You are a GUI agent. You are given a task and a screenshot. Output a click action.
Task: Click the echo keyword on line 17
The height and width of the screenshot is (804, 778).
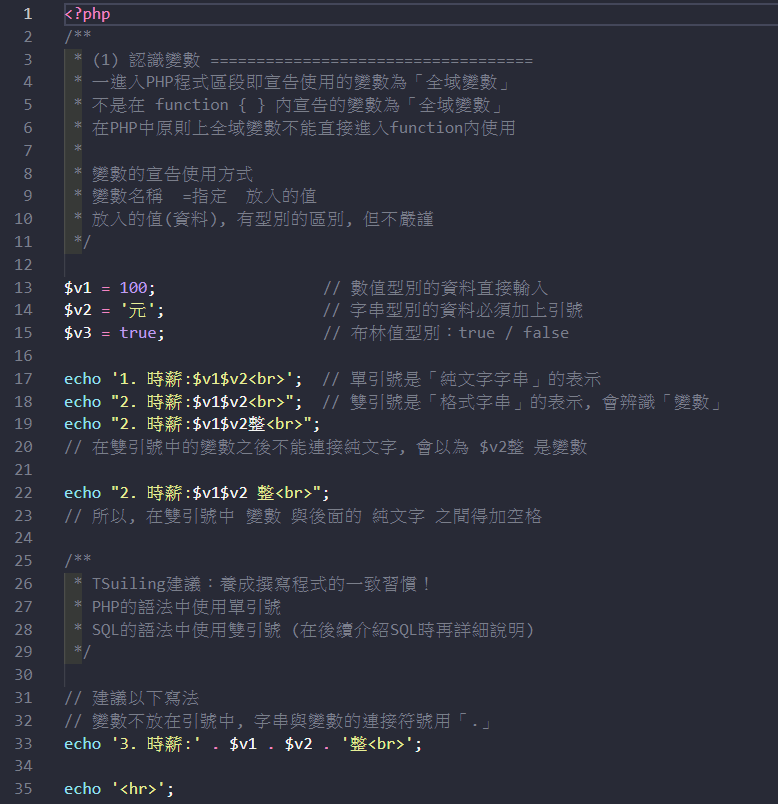tap(83, 378)
